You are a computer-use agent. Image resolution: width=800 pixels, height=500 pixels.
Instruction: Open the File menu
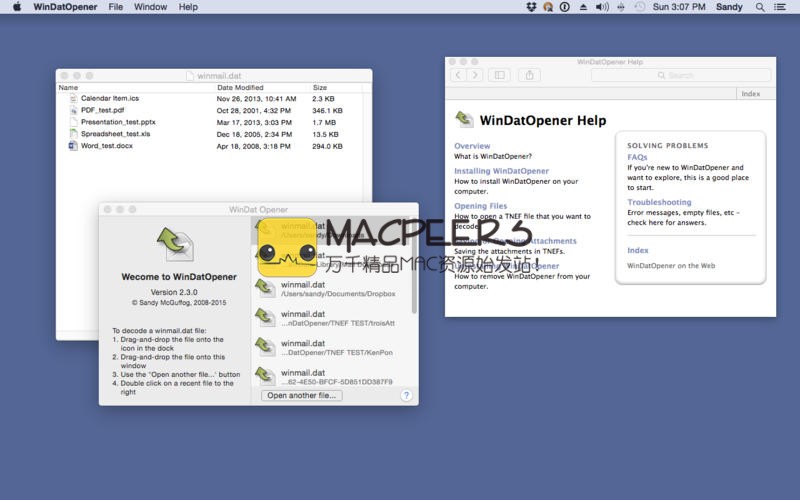[x=116, y=7]
